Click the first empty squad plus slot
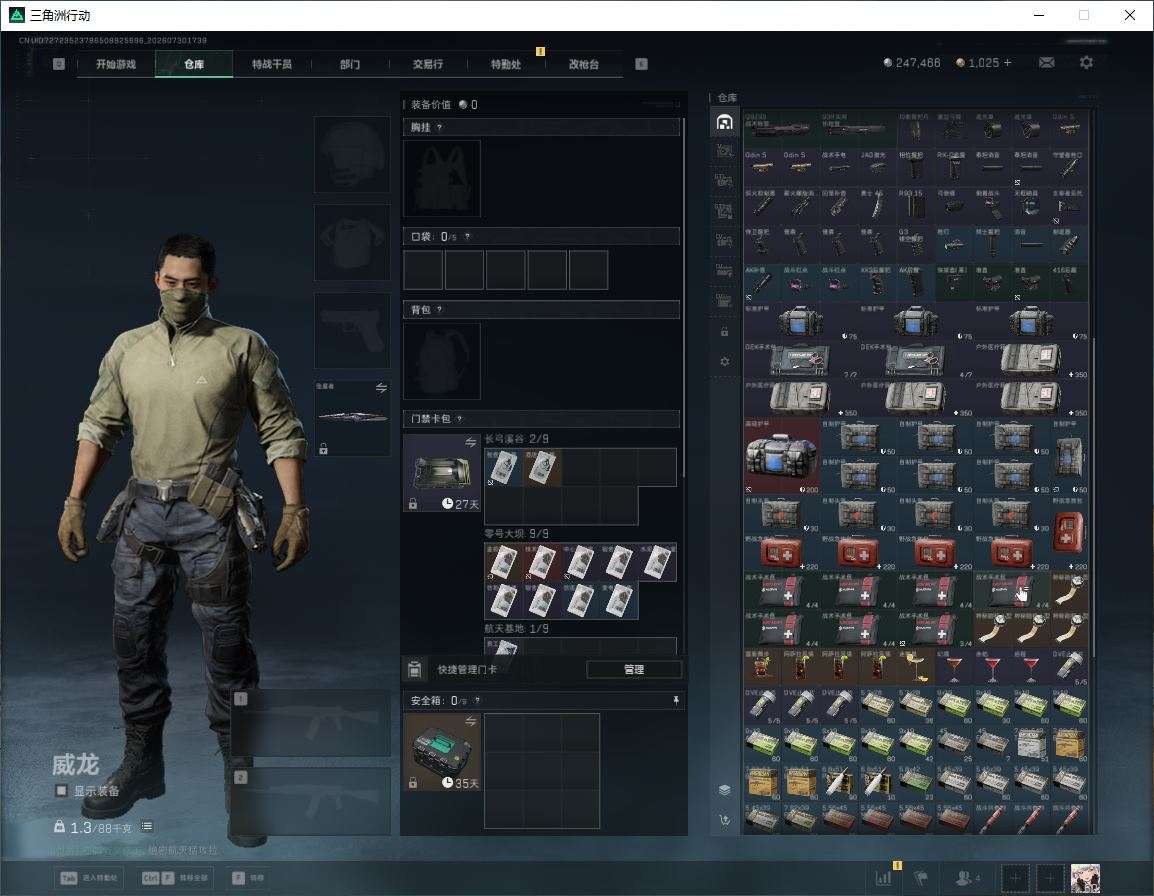The height and width of the screenshot is (896, 1154). (x=1015, y=878)
